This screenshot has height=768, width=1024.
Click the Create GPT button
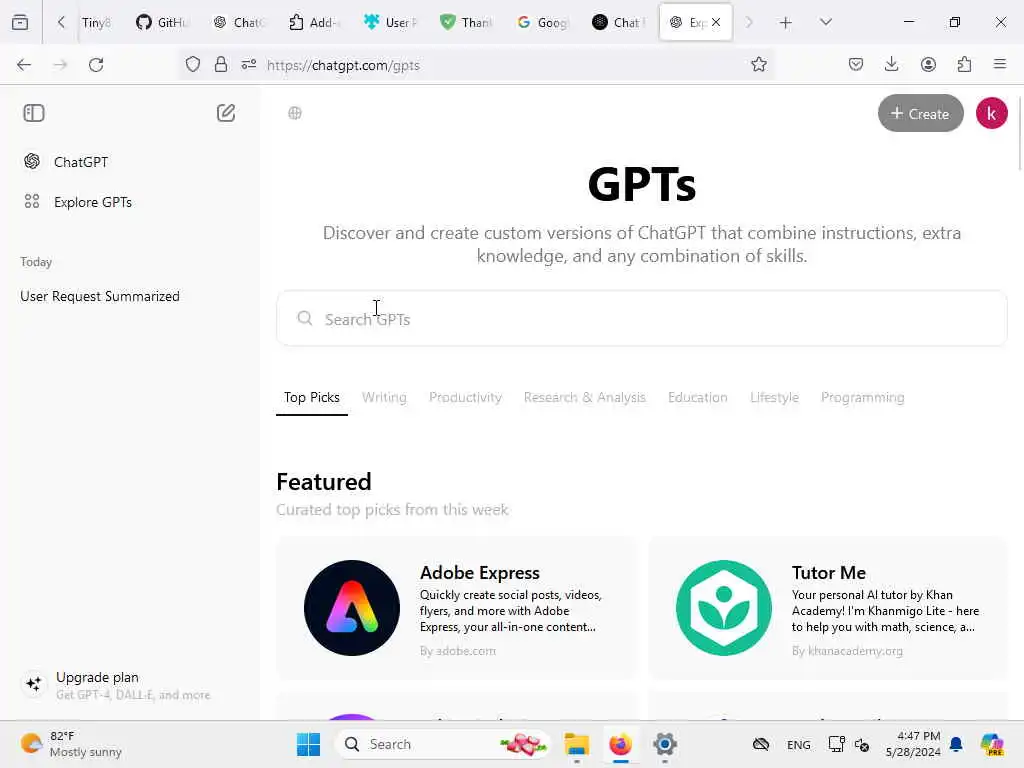point(920,113)
